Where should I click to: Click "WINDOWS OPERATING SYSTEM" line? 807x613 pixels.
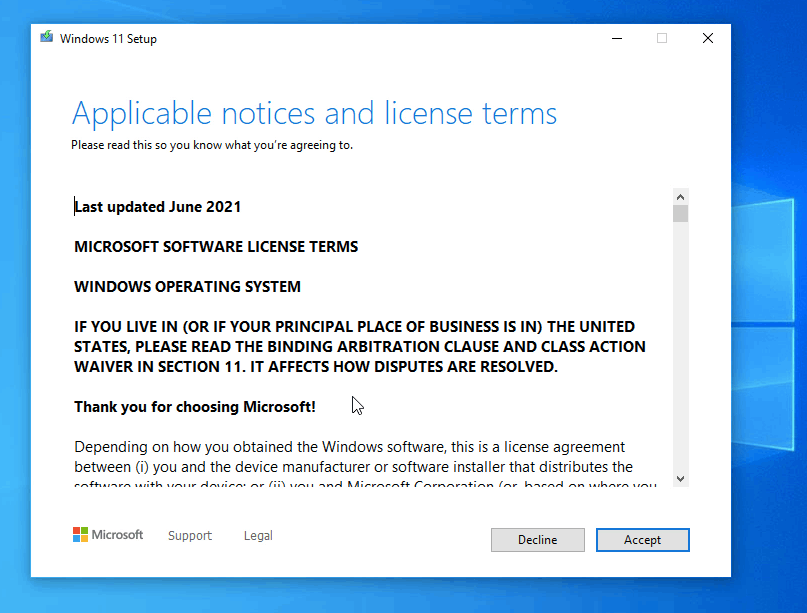(187, 286)
